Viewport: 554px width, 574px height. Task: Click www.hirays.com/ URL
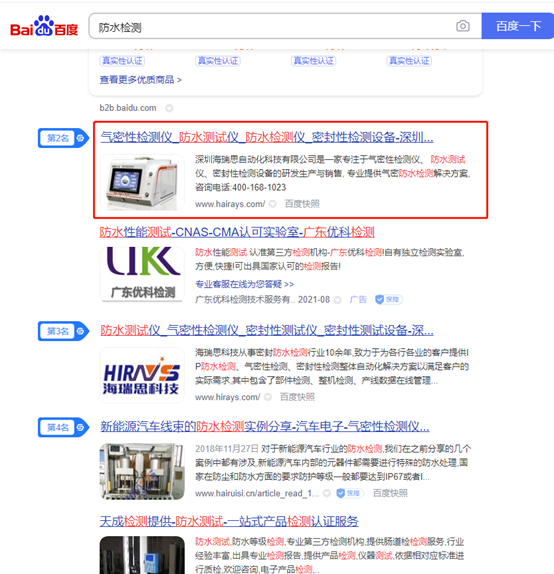(x=228, y=397)
